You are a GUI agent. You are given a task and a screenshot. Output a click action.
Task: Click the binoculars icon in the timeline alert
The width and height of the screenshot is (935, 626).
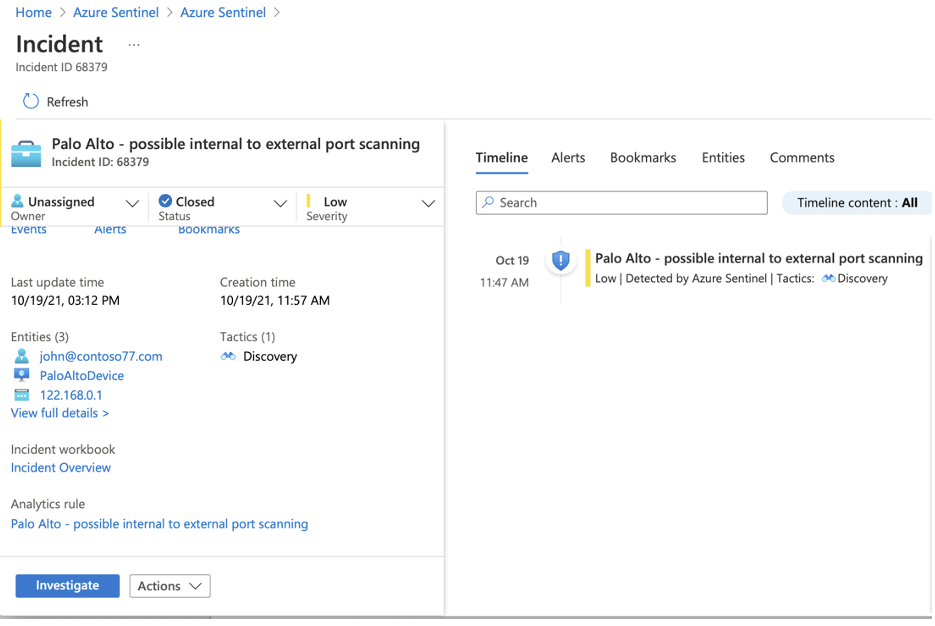click(x=828, y=278)
